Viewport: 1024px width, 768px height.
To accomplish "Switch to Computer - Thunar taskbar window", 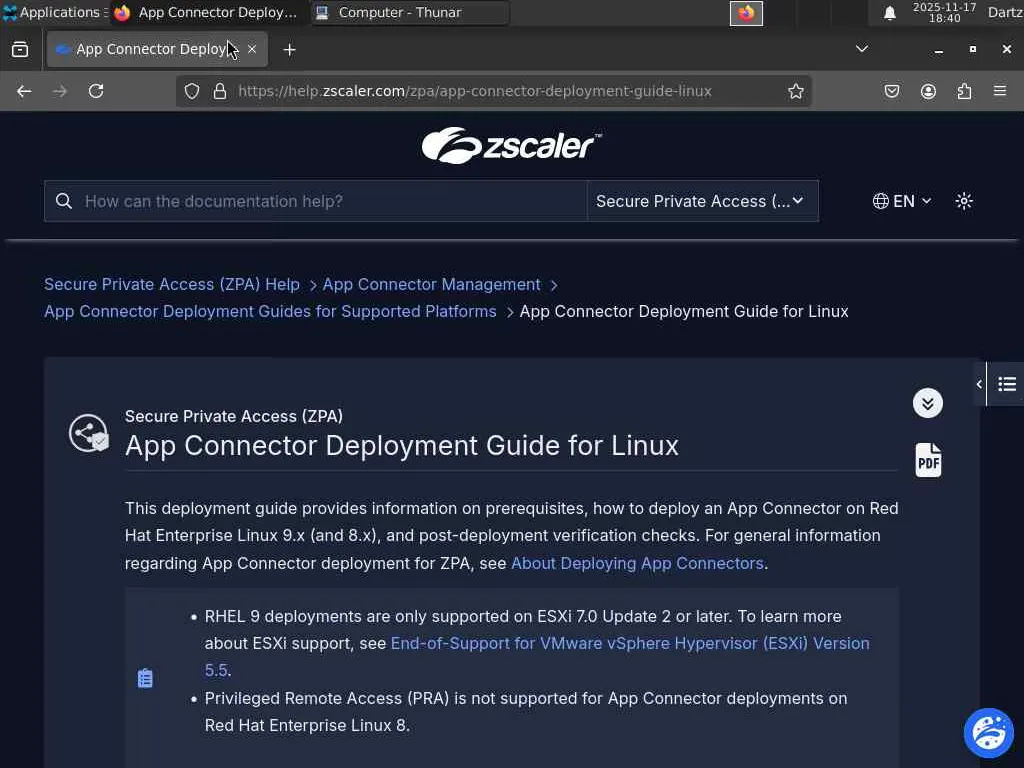I will (410, 12).
